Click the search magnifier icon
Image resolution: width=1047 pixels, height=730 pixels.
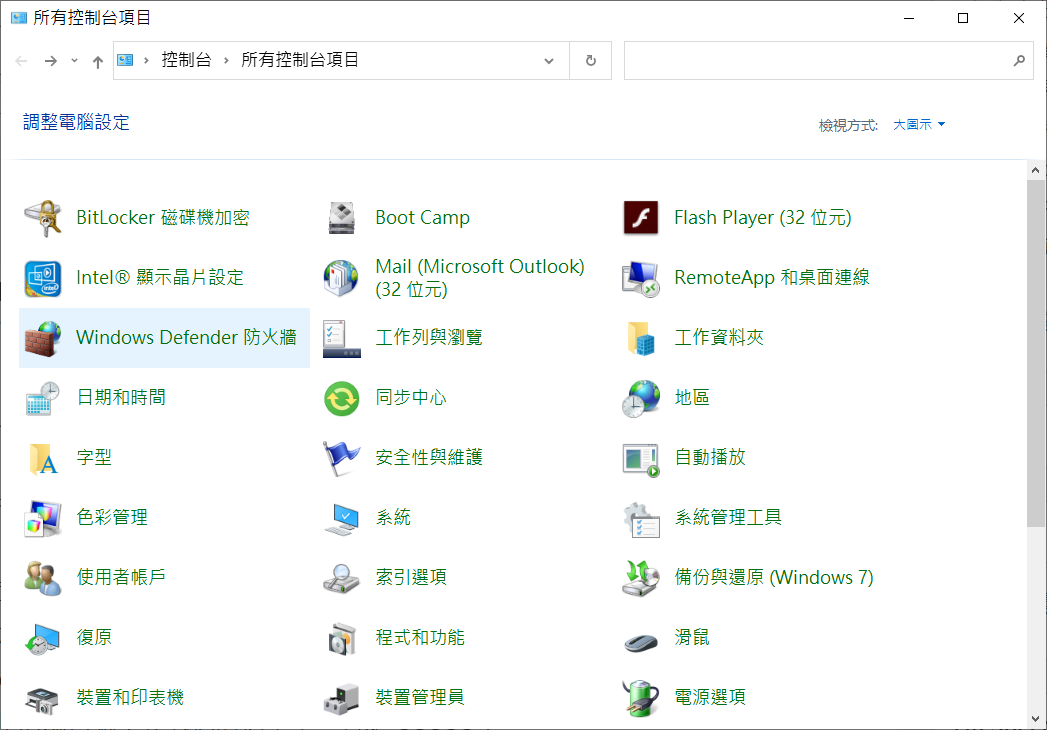(x=1019, y=61)
